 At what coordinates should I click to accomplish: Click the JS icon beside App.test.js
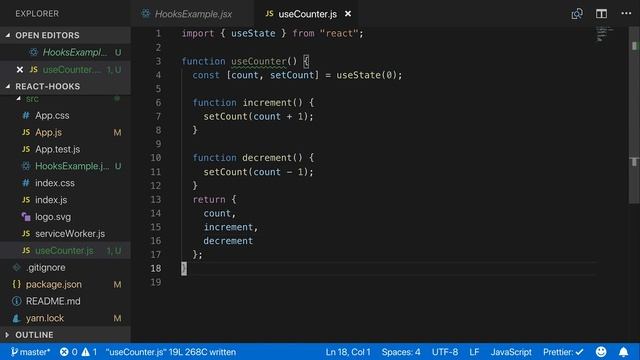(x=26, y=149)
